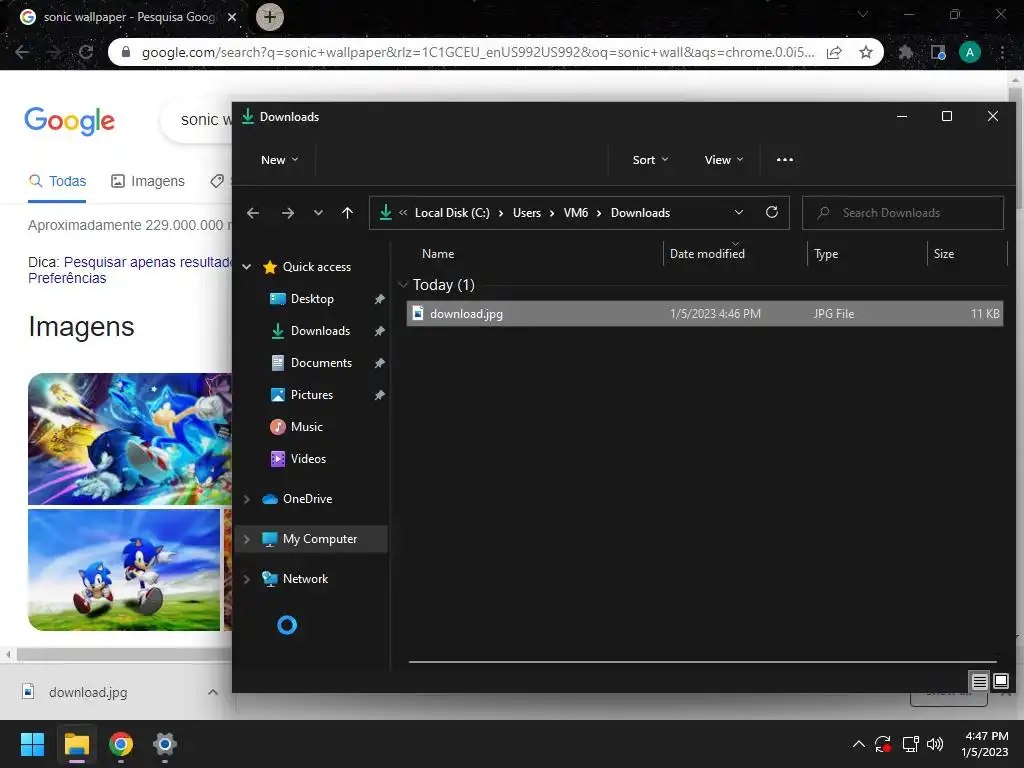Click VM6 in the address path

[x=576, y=213]
